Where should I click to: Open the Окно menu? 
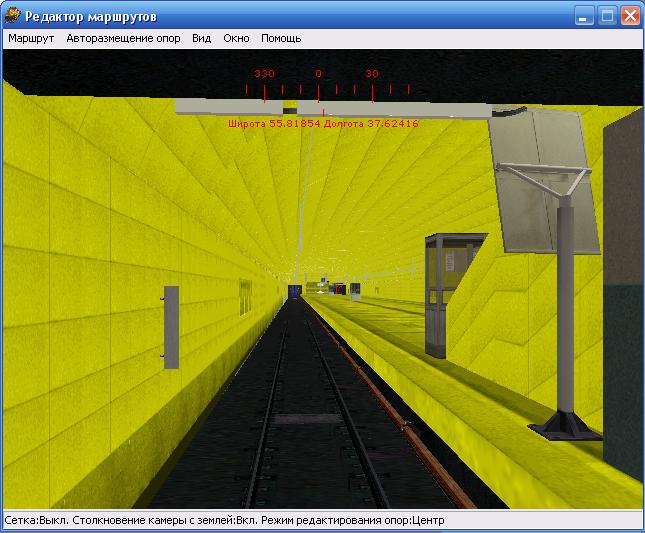pos(236,39)
